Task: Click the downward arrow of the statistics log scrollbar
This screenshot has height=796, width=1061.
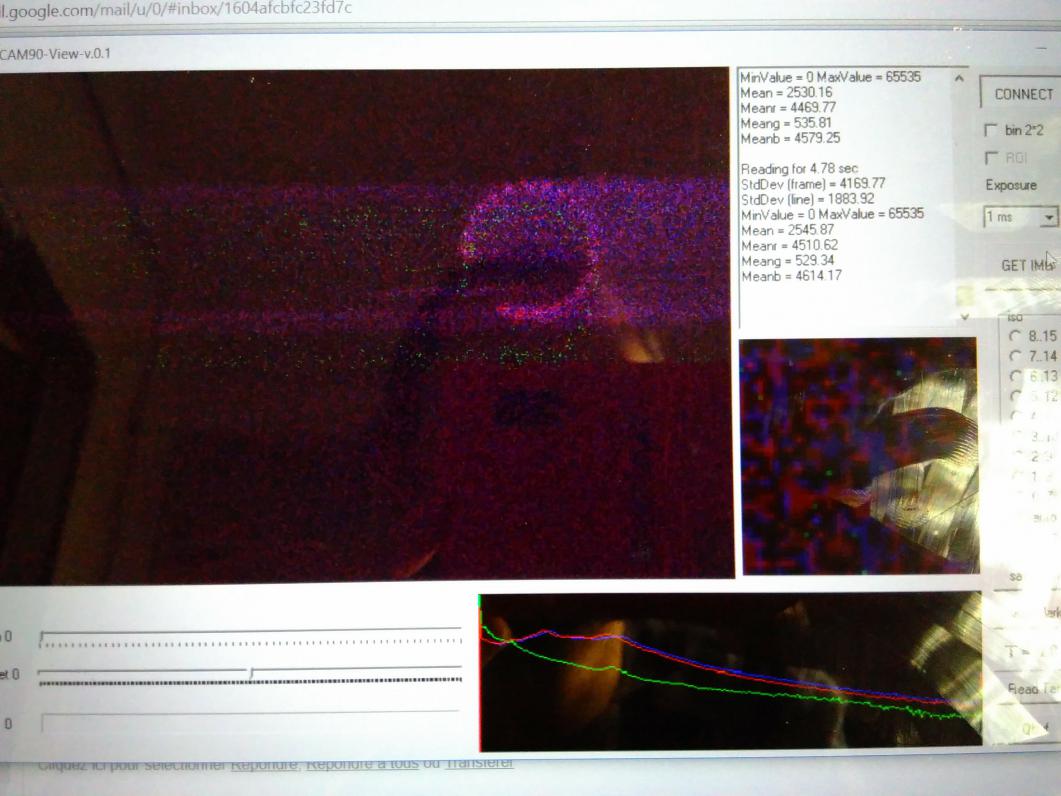Action: coord(965,316)
